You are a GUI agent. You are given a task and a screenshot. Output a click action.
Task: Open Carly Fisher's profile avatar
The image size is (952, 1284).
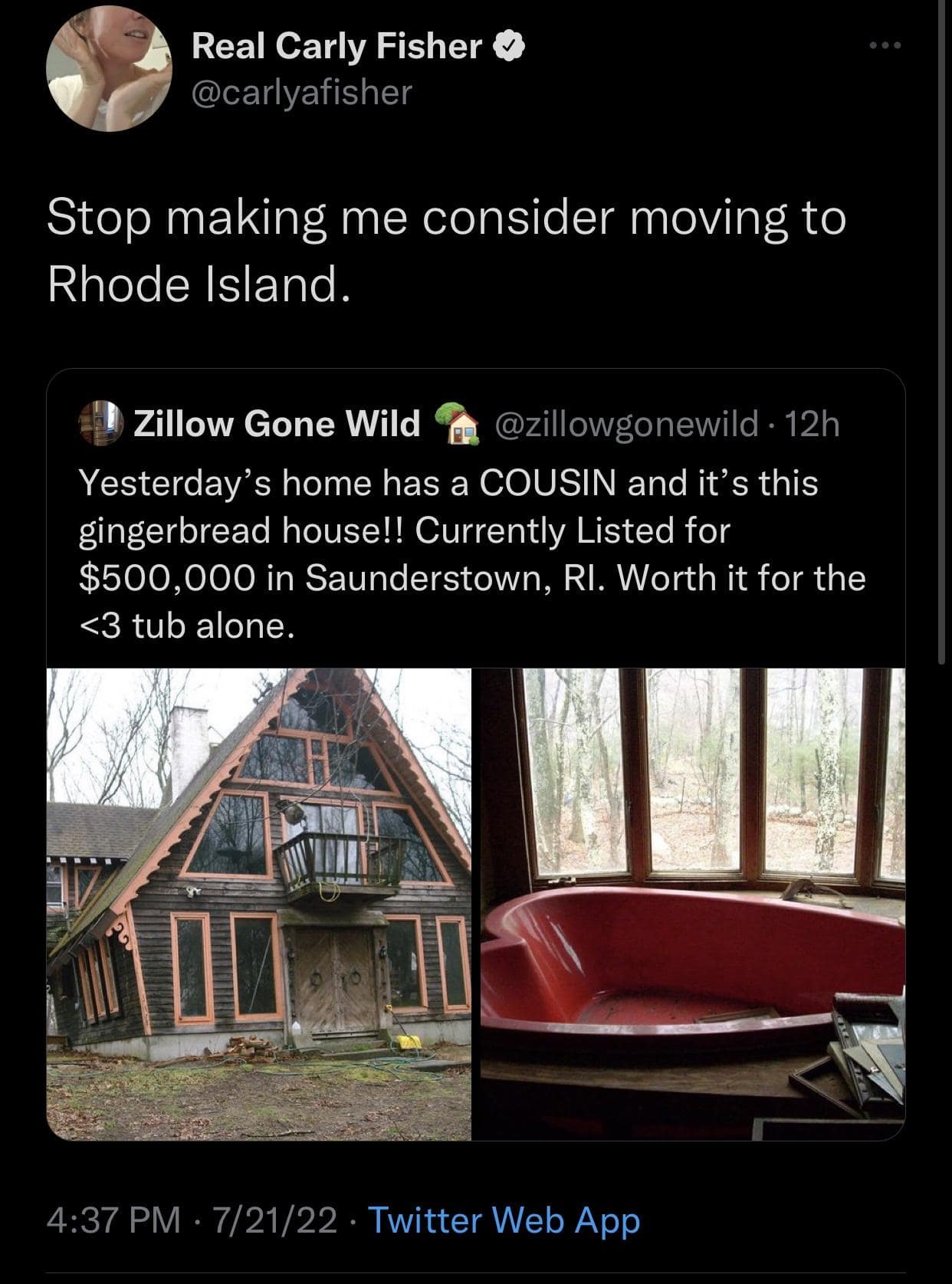point(109,69)
